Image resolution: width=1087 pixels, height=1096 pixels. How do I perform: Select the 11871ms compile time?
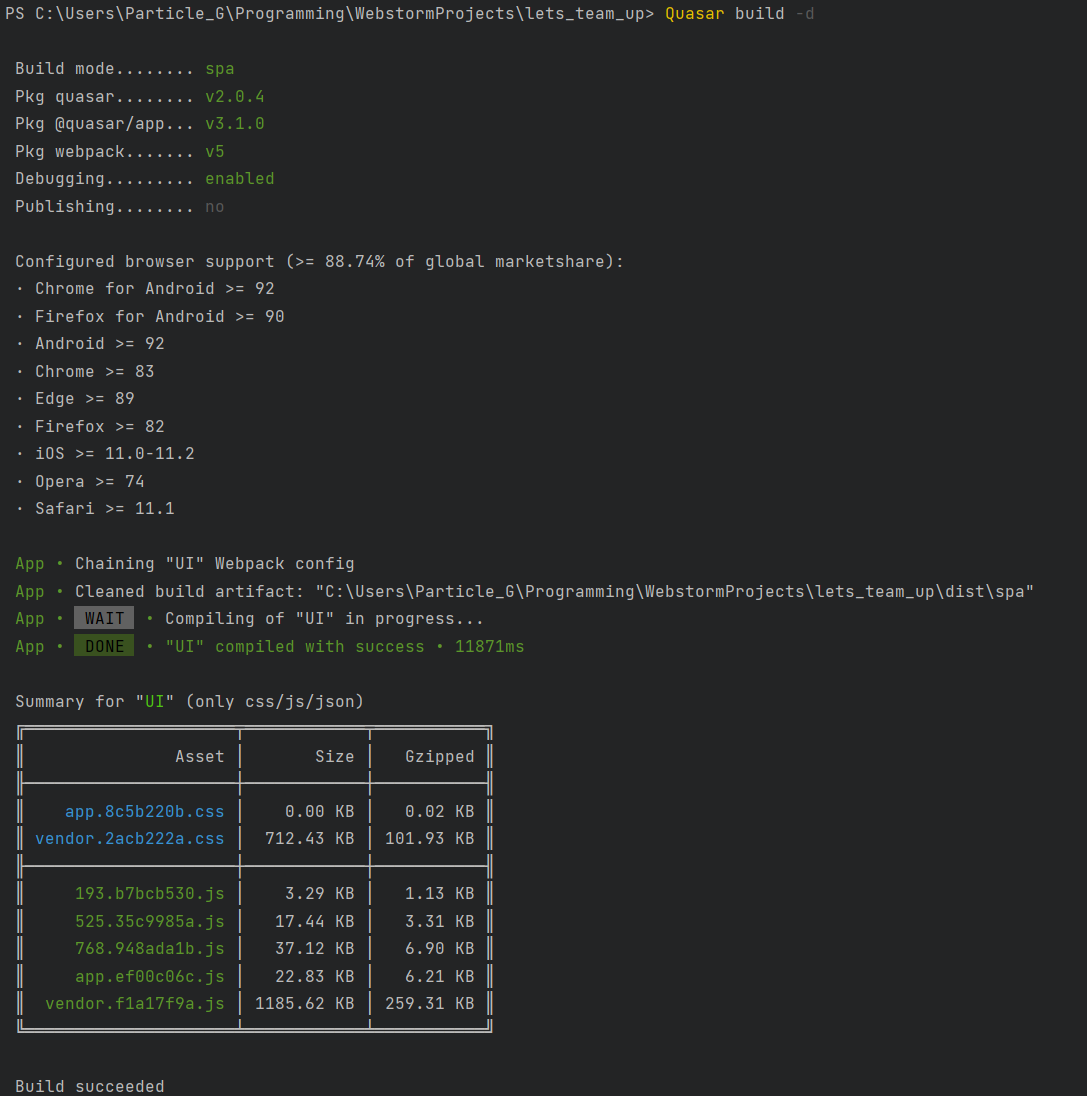click(491, 646)
